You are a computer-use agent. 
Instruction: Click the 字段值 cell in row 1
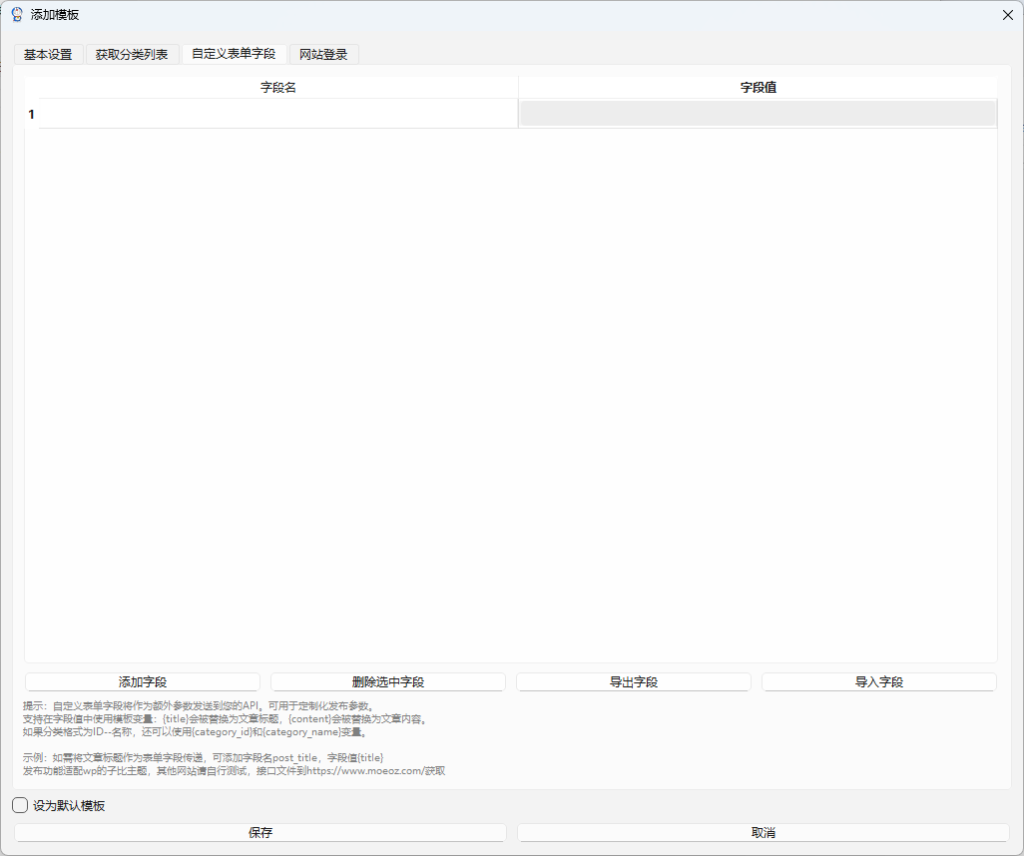tap(758, 114)
